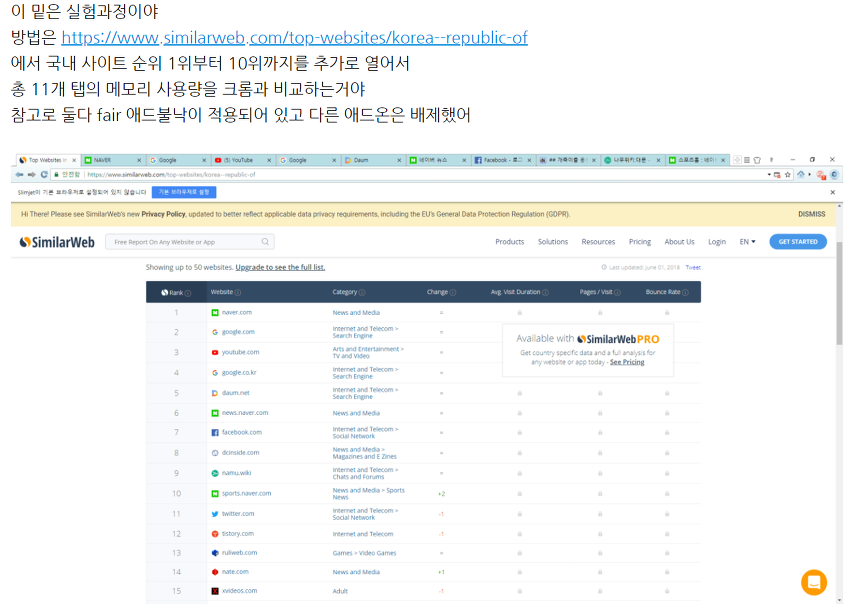Click the Pages / Visit info icon
The image size is (850, 613).
click(x=617, y=293)
